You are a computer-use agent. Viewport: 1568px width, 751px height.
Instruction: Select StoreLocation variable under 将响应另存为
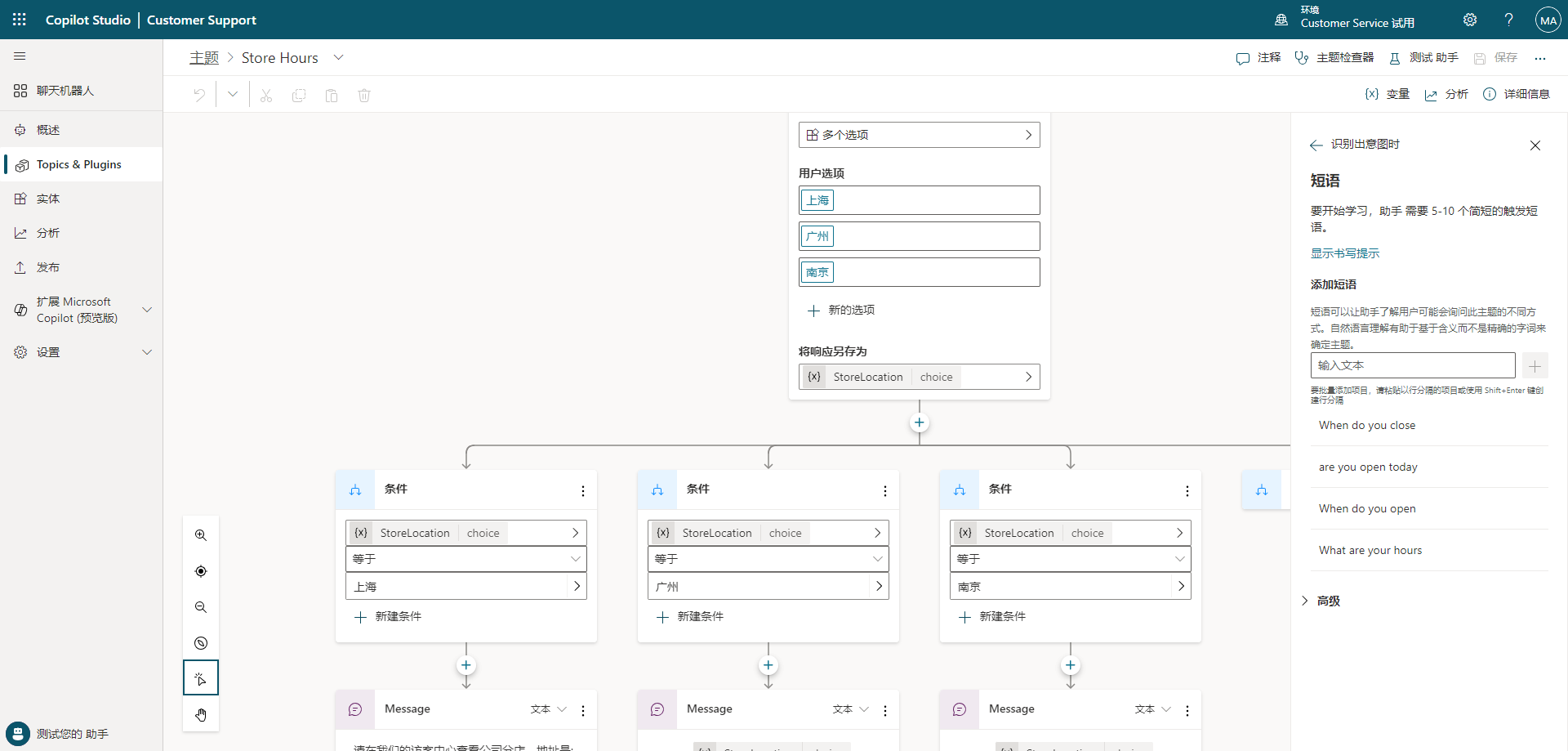[920, 377]
